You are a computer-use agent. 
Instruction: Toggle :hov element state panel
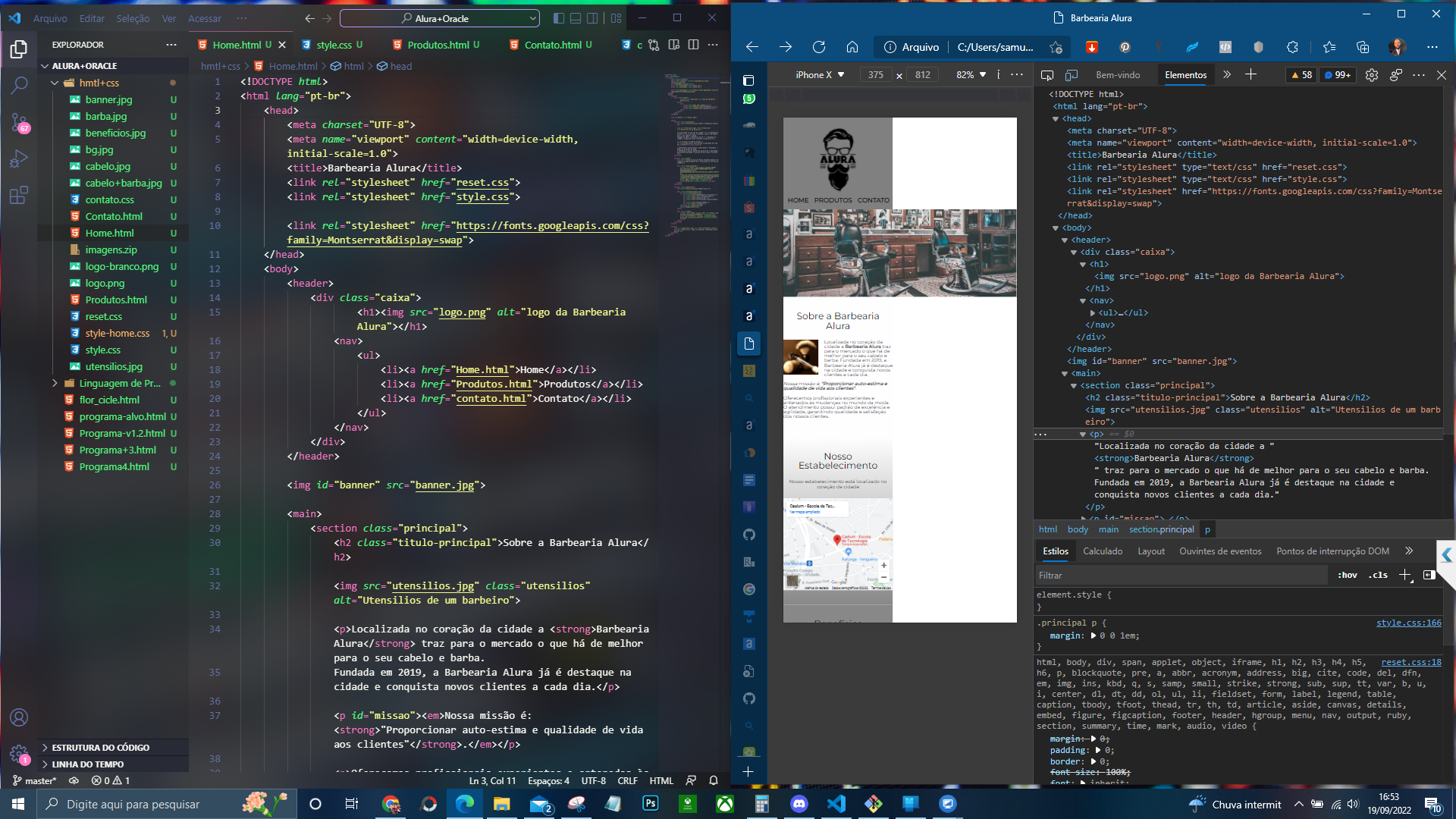click(1348, 575)
